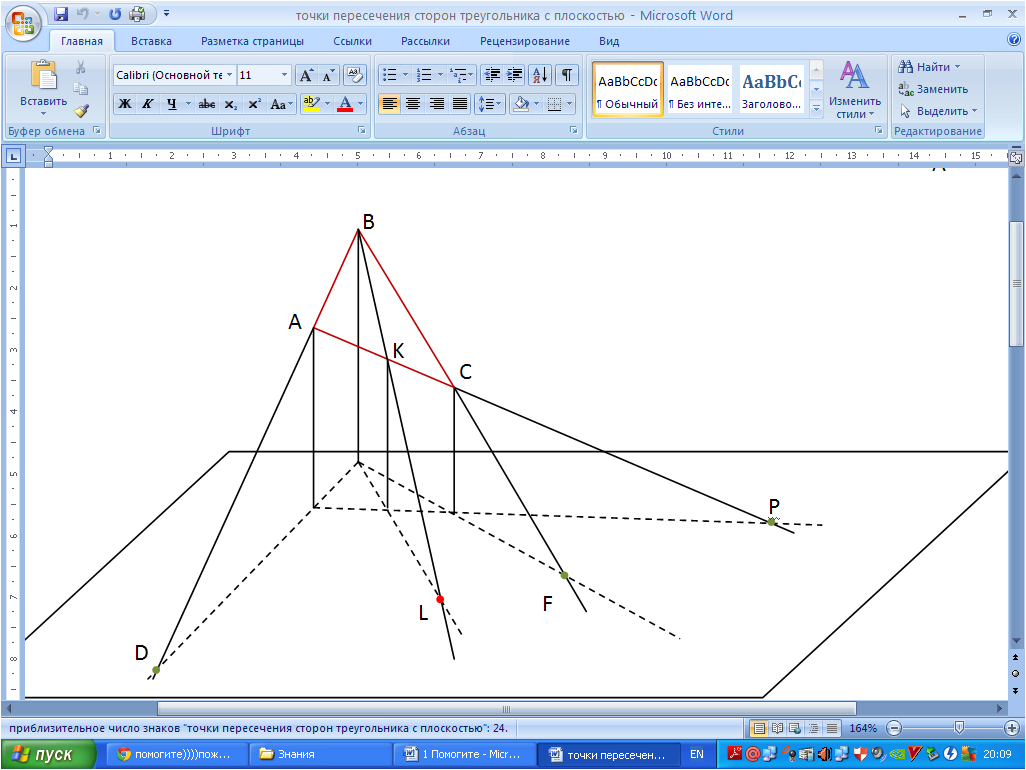
Task: Open line spacing dropdown
Action: point(490,103)
